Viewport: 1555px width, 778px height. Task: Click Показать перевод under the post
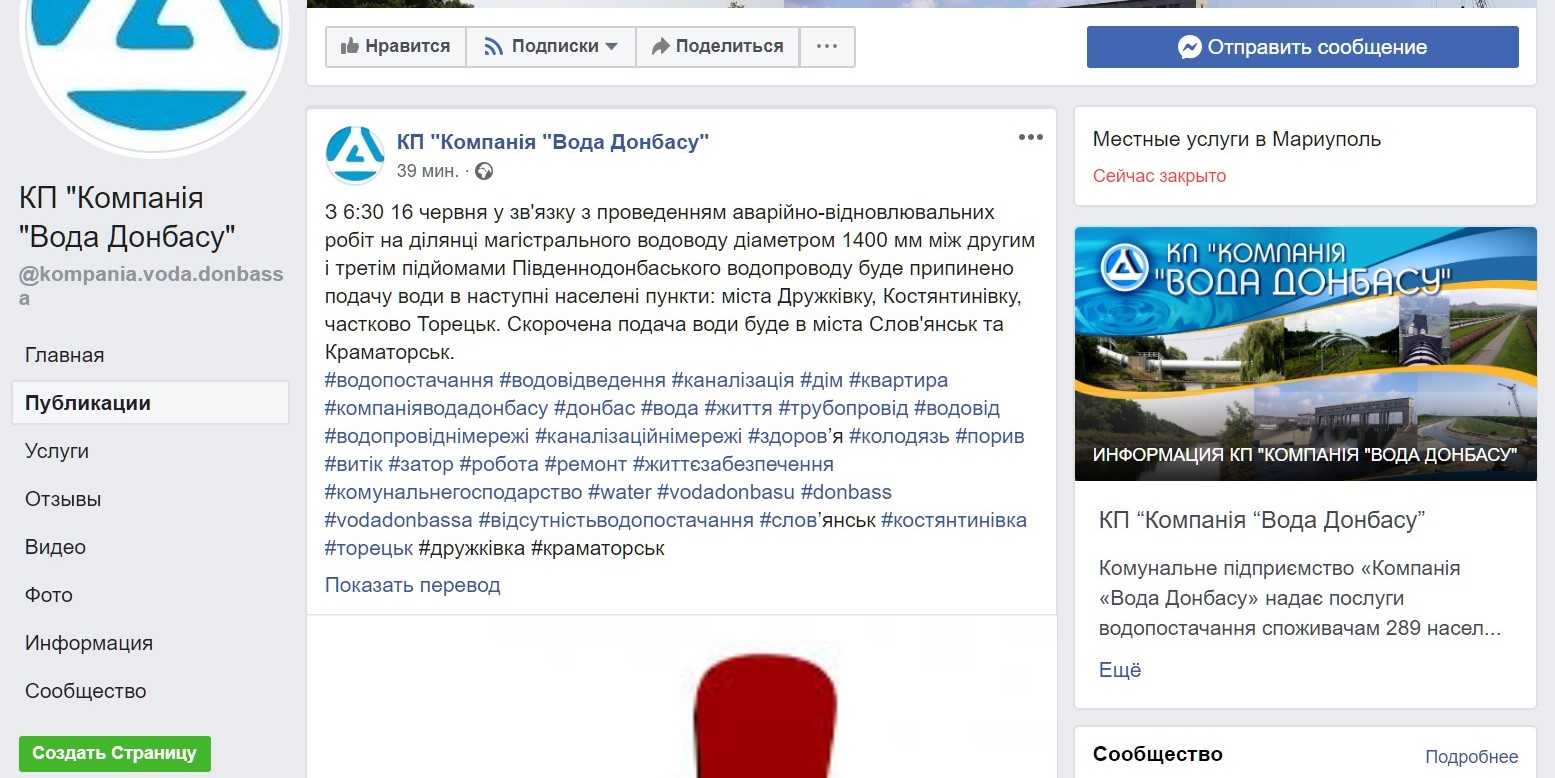412,585
